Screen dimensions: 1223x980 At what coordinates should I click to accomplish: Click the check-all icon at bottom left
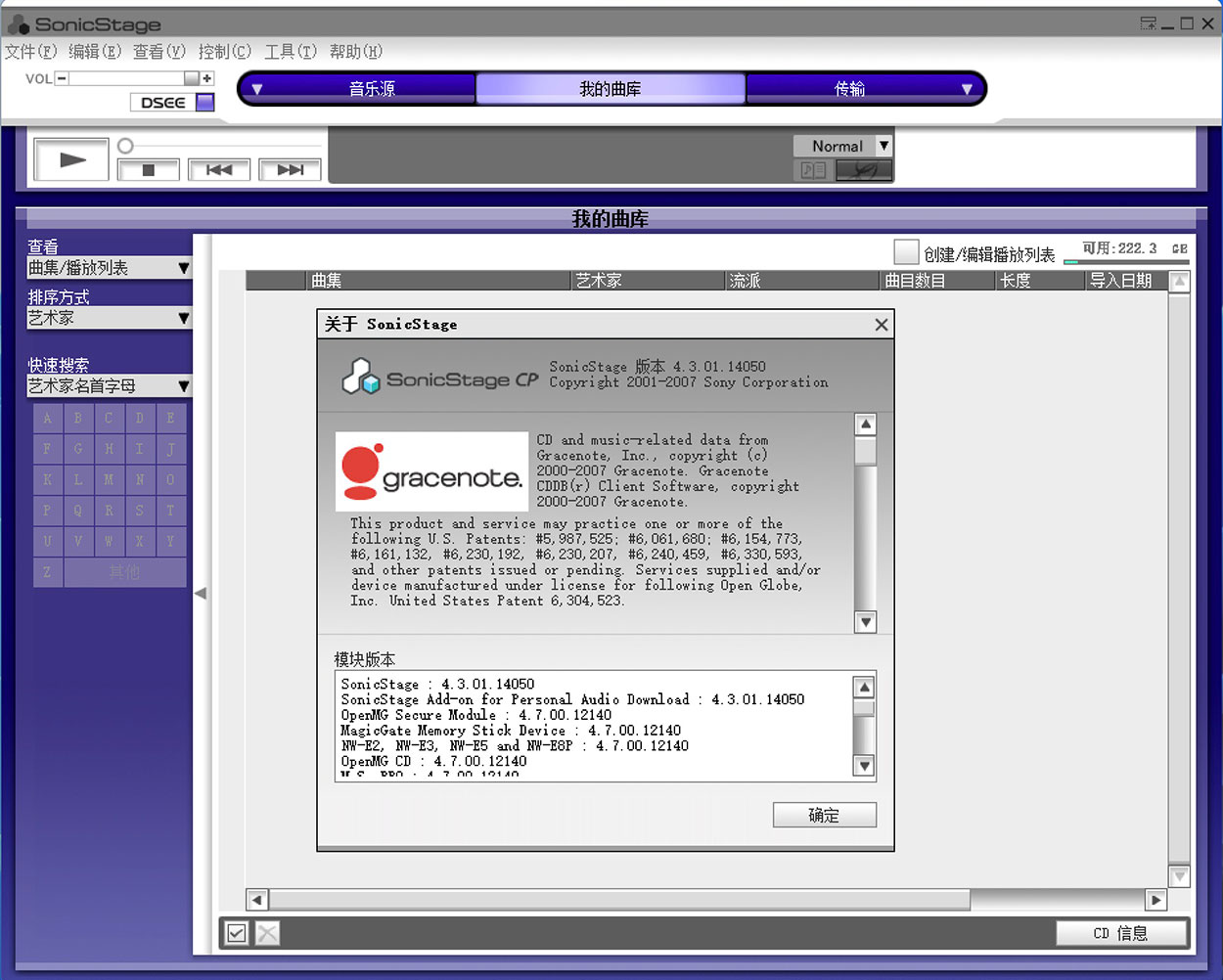tap(236, 933)
